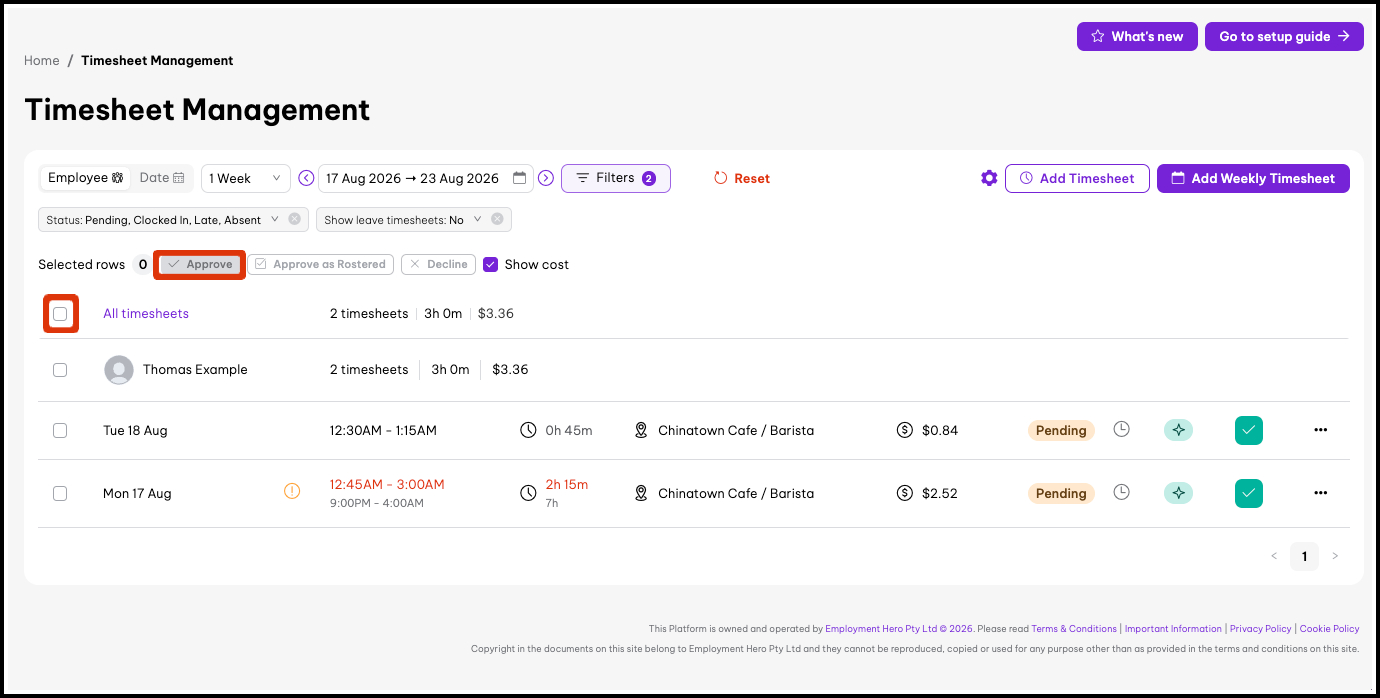Remove the Status filter chip

pyautogui.click(x=294, y=219)
